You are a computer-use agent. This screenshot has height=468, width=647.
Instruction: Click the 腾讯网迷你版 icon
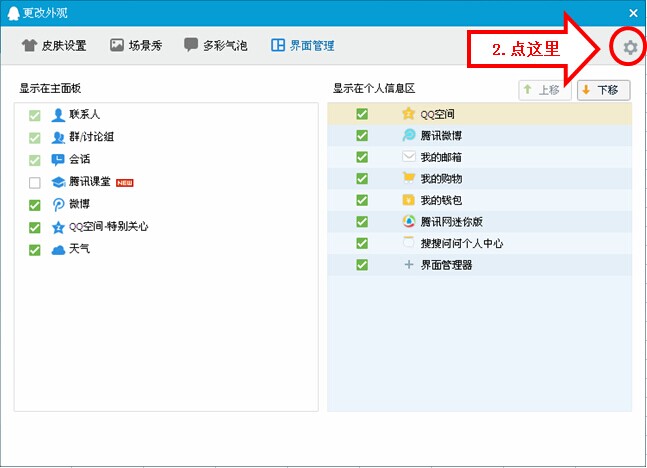409,221
